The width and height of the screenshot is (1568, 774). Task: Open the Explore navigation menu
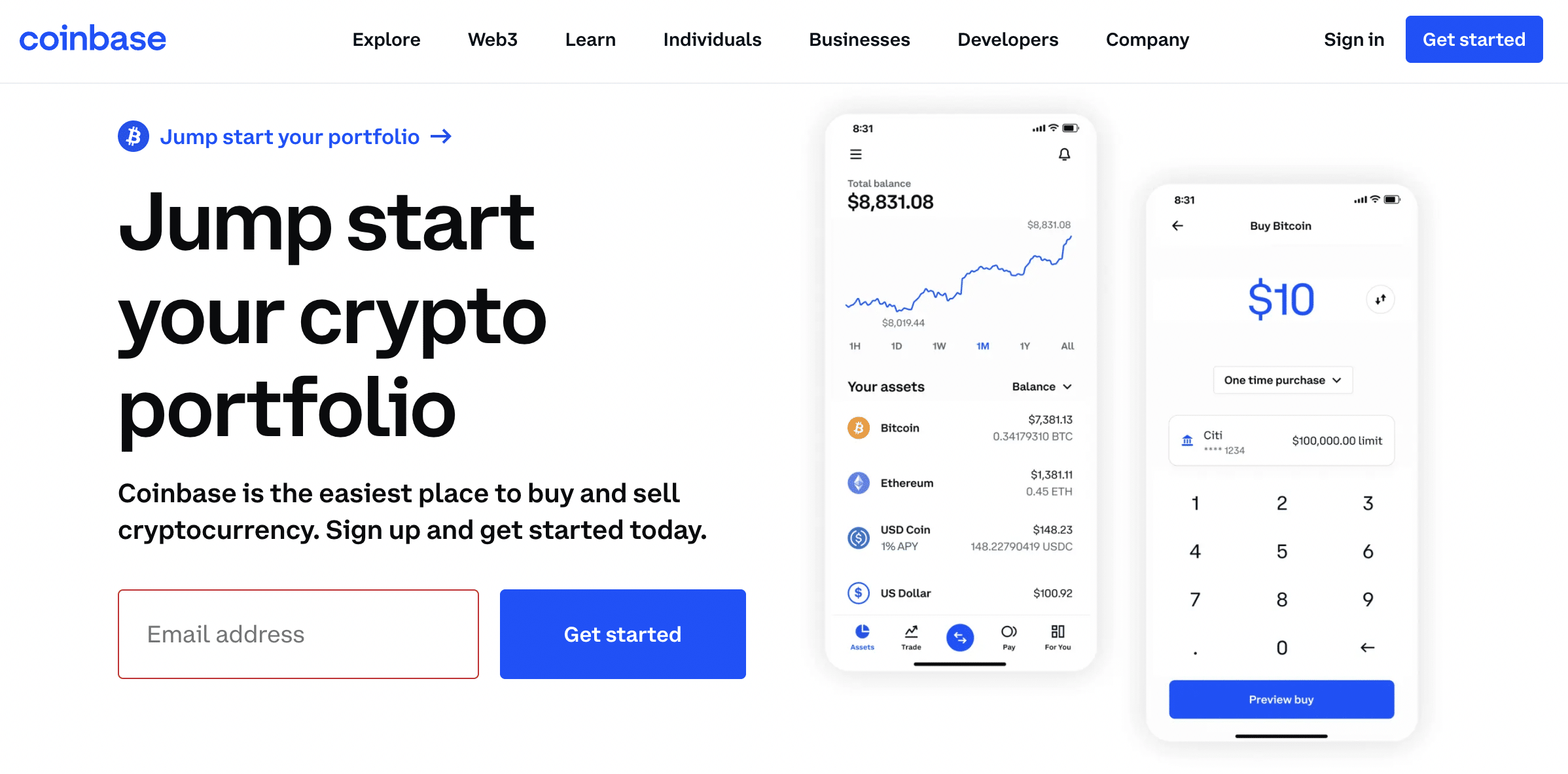386,39
